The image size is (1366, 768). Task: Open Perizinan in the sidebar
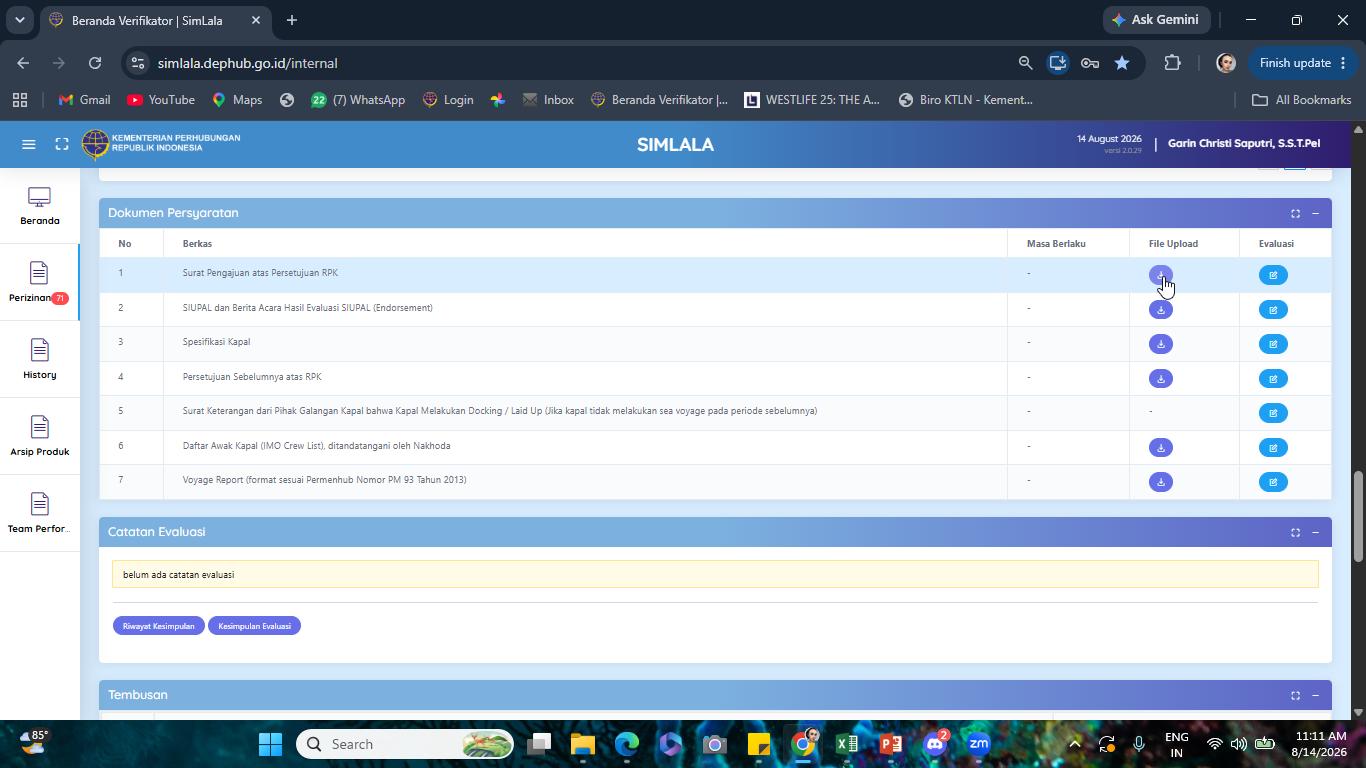click(39, 283)
